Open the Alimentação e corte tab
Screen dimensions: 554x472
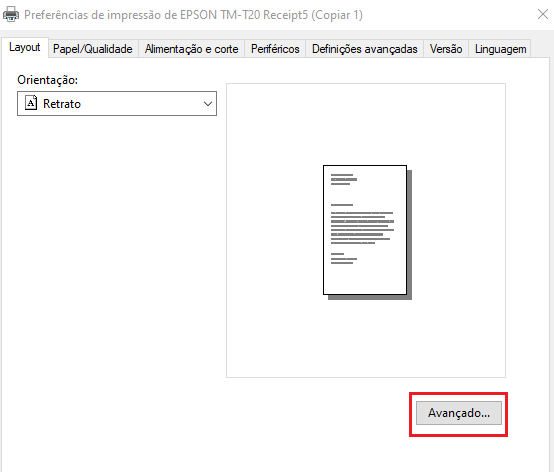[x=191, y=49]
